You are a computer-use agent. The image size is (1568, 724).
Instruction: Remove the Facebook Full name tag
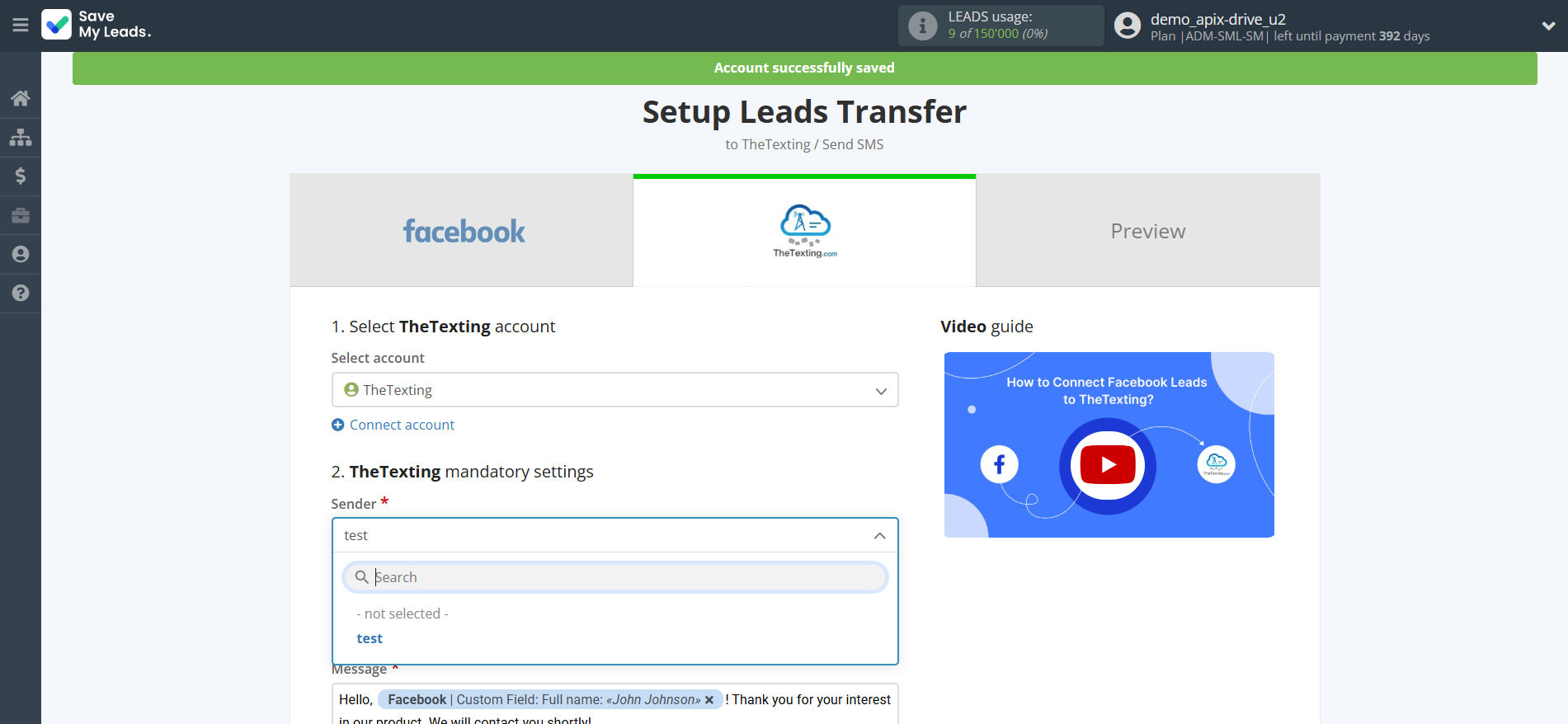pos(709,700)
